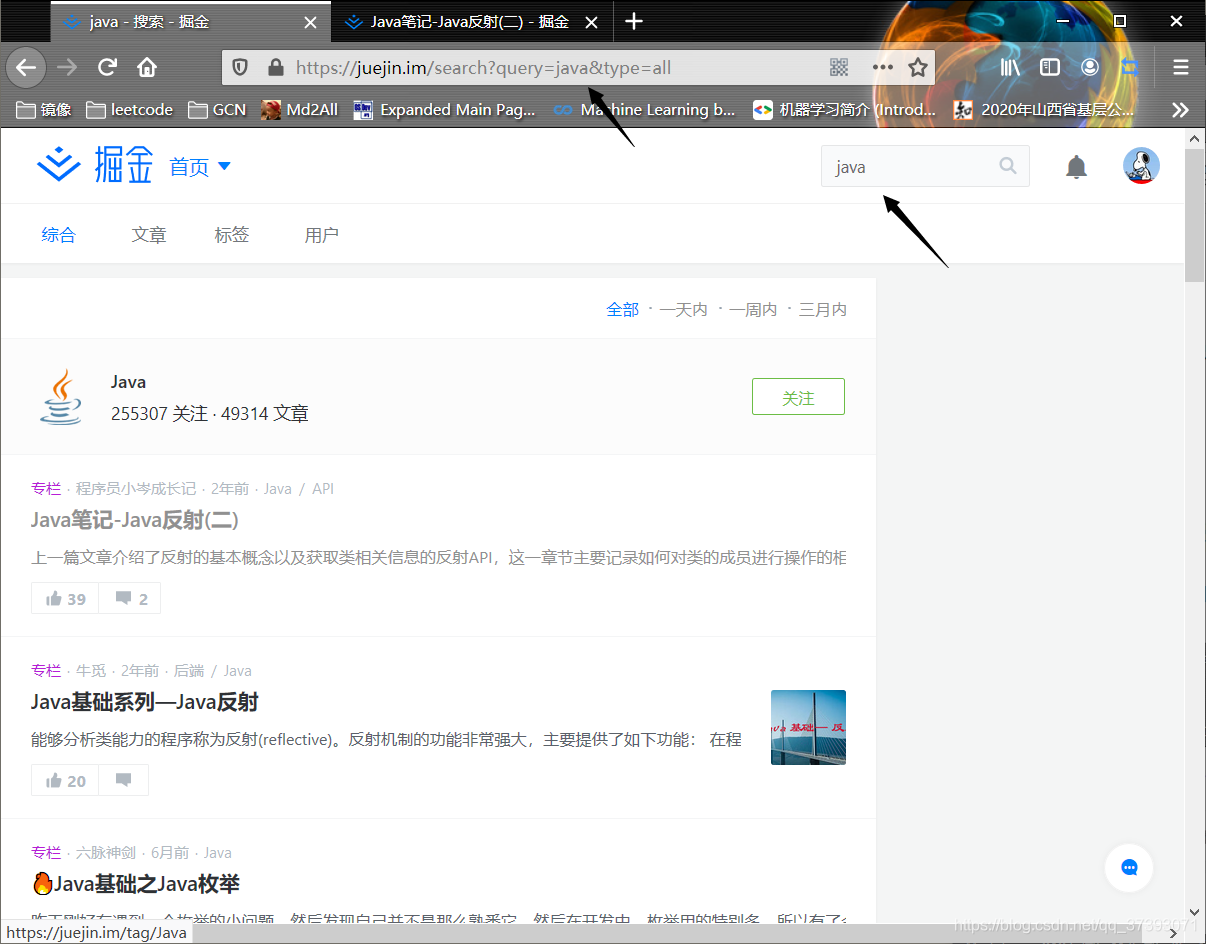Open 2020年山西省基层公 bookmark
This screenshot has width=1206, height=944.
point(1044,110)
